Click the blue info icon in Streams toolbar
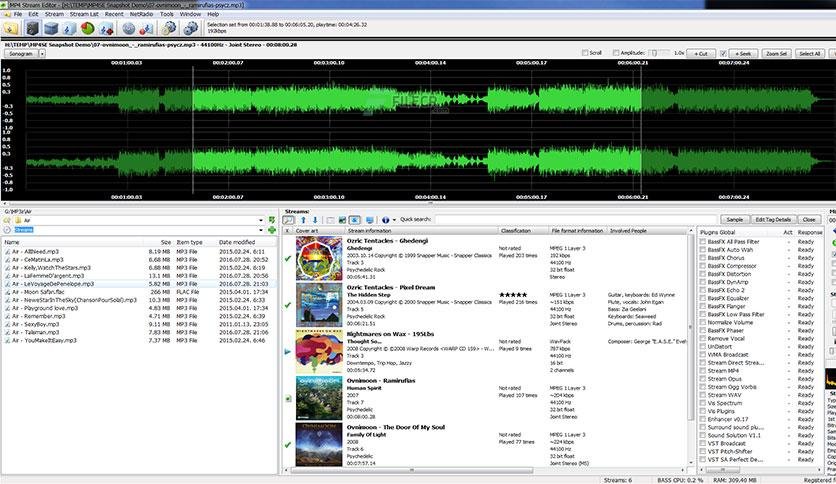The height and width of the screenshot is (484, 836). pos(385,220)
